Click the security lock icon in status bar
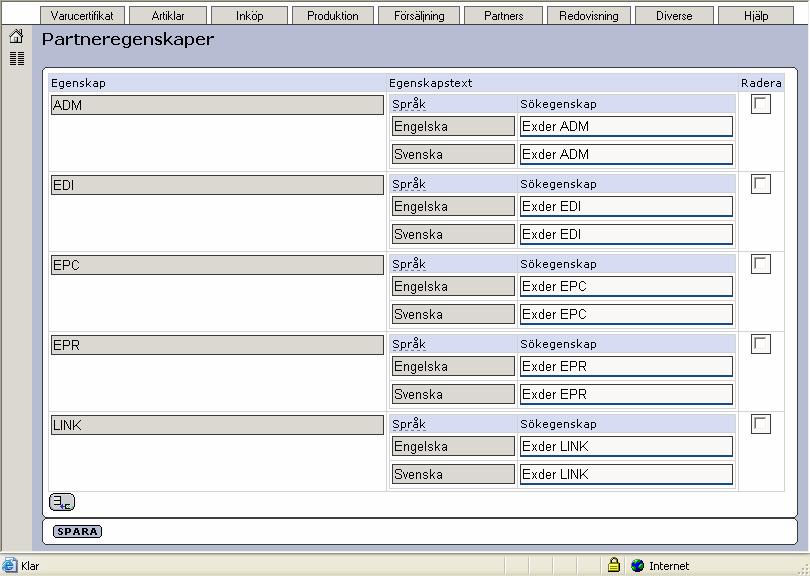The height and width of the screenshot is (576, 810). (614, 565)
